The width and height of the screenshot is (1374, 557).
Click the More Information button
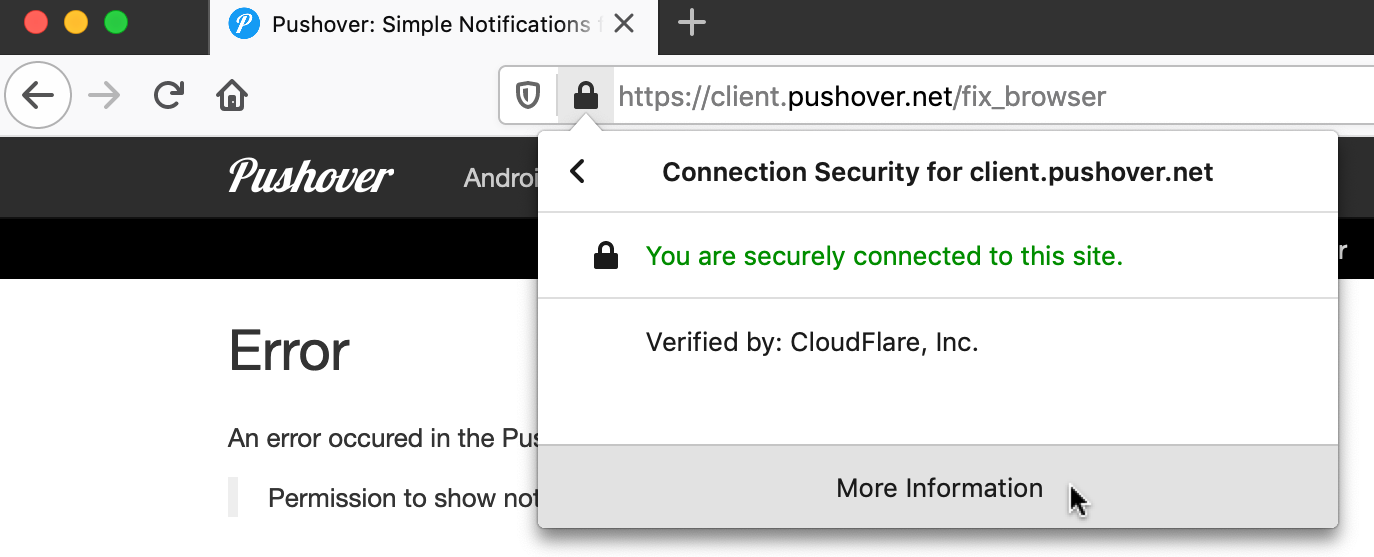point(938,488)
